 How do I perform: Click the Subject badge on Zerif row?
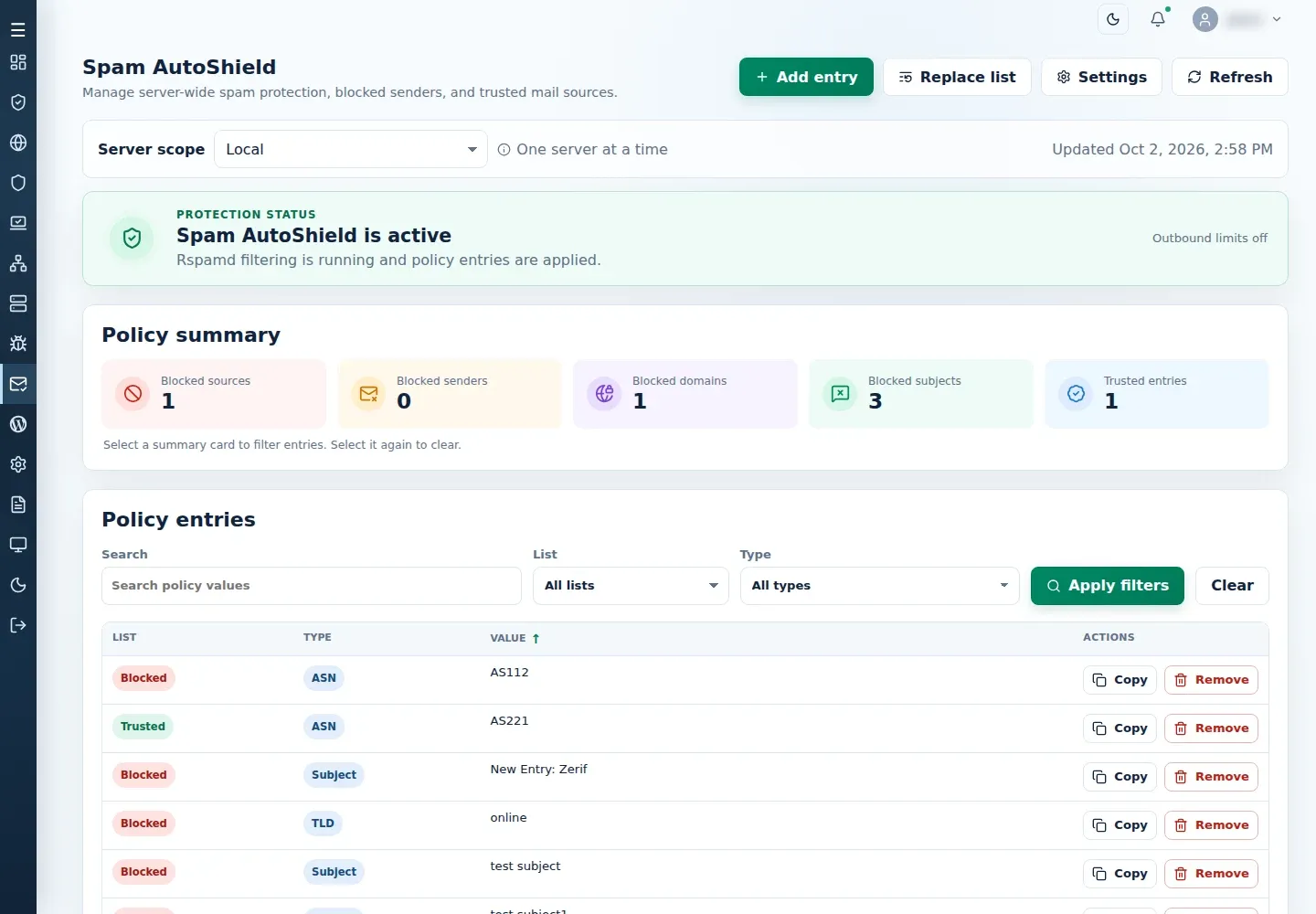tap(334, 775)
